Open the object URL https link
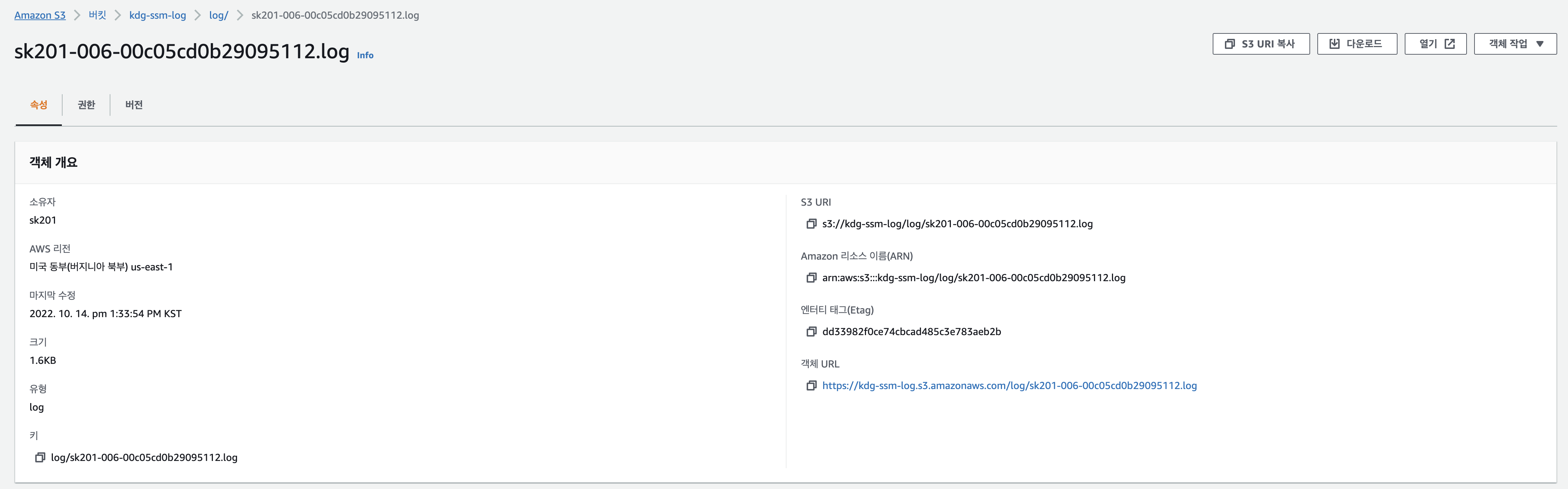Image resolution: width=1568 pixels, height=489 pixels. pos(1009,385)
